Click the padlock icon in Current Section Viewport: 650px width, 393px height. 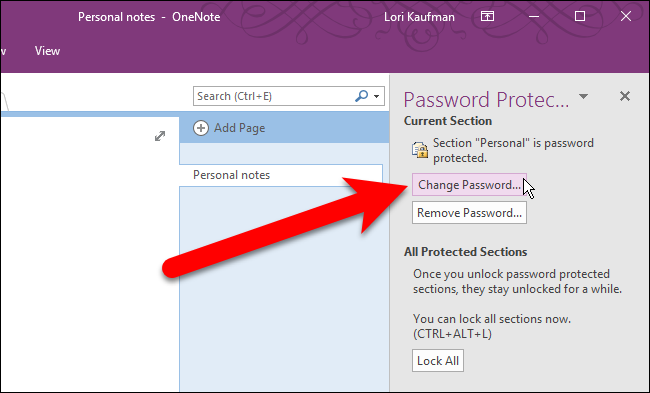click(420, 150)
